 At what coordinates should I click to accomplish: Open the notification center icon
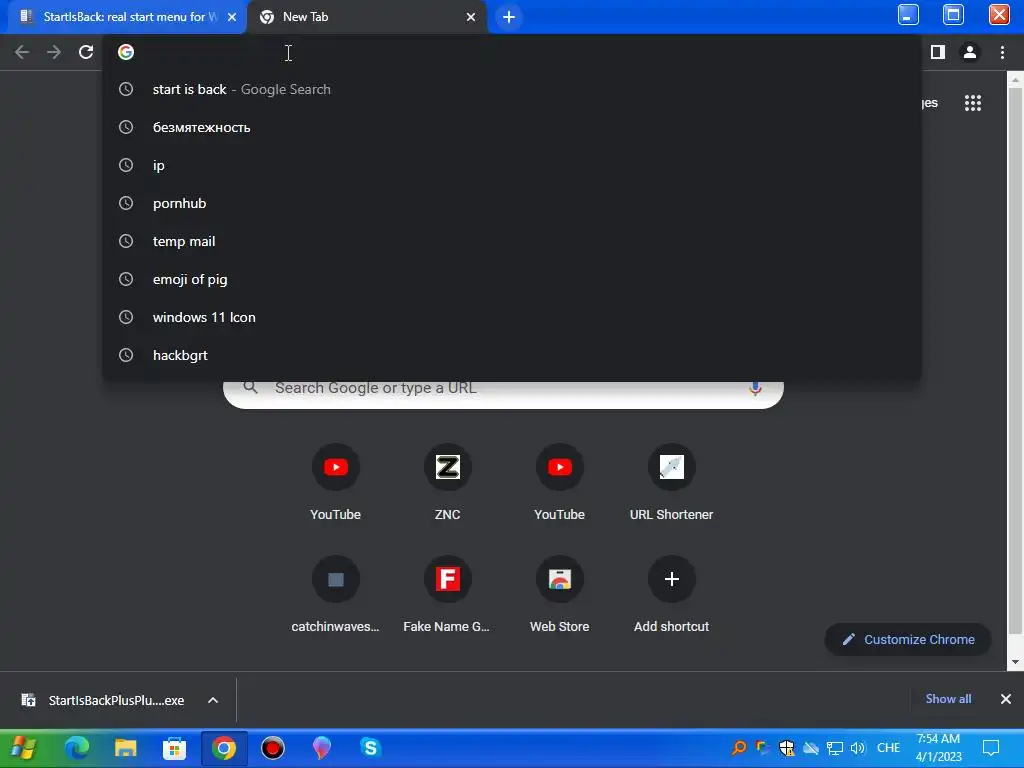(x=991, y=748)
